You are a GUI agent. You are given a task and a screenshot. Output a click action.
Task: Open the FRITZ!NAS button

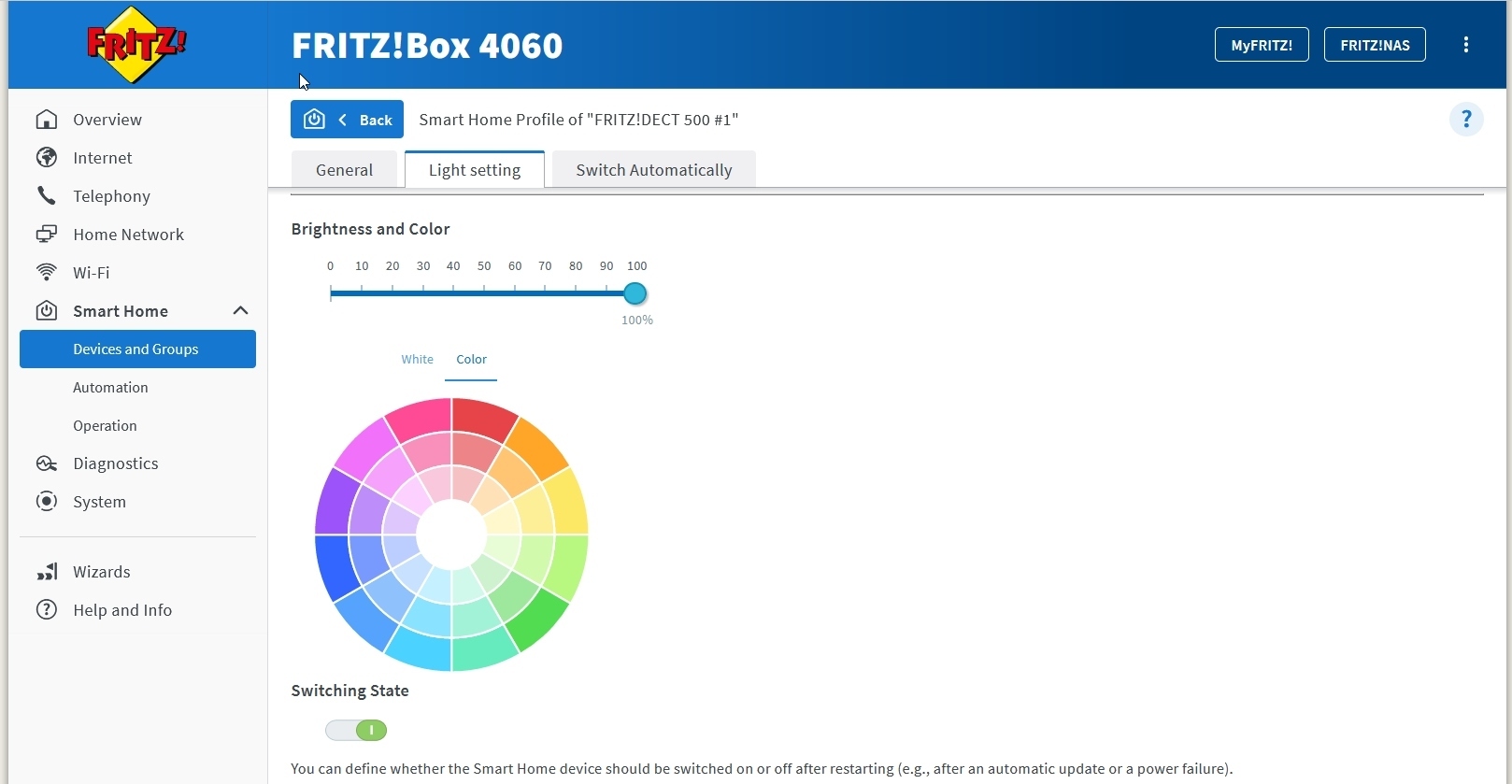(x=1375, y=45)
